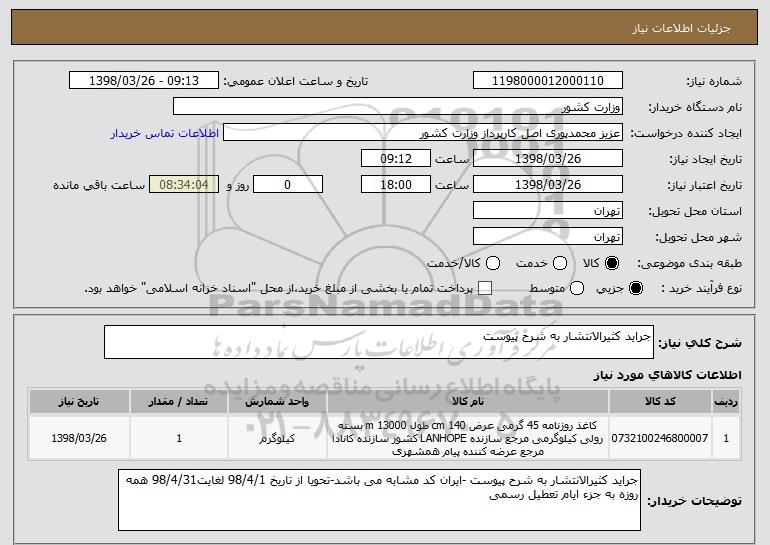Screen dimensions: 770x545
Task: Click the واحد شمارش column header
Action: pos(277,402)
